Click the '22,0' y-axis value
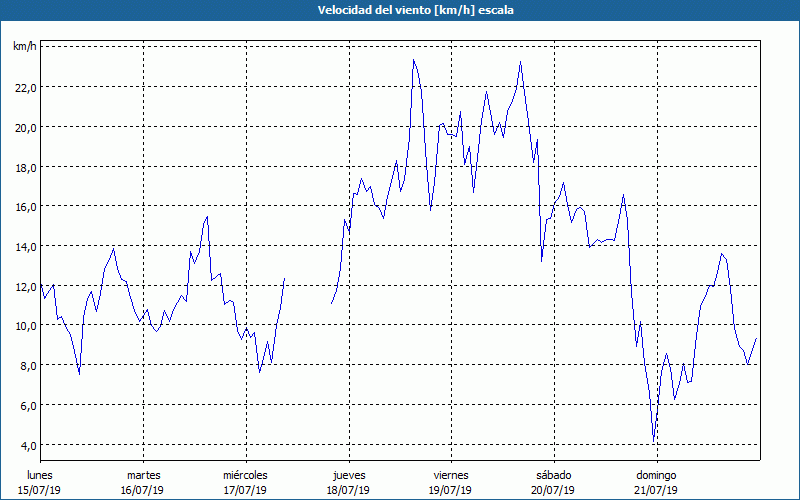 [26, 88]
